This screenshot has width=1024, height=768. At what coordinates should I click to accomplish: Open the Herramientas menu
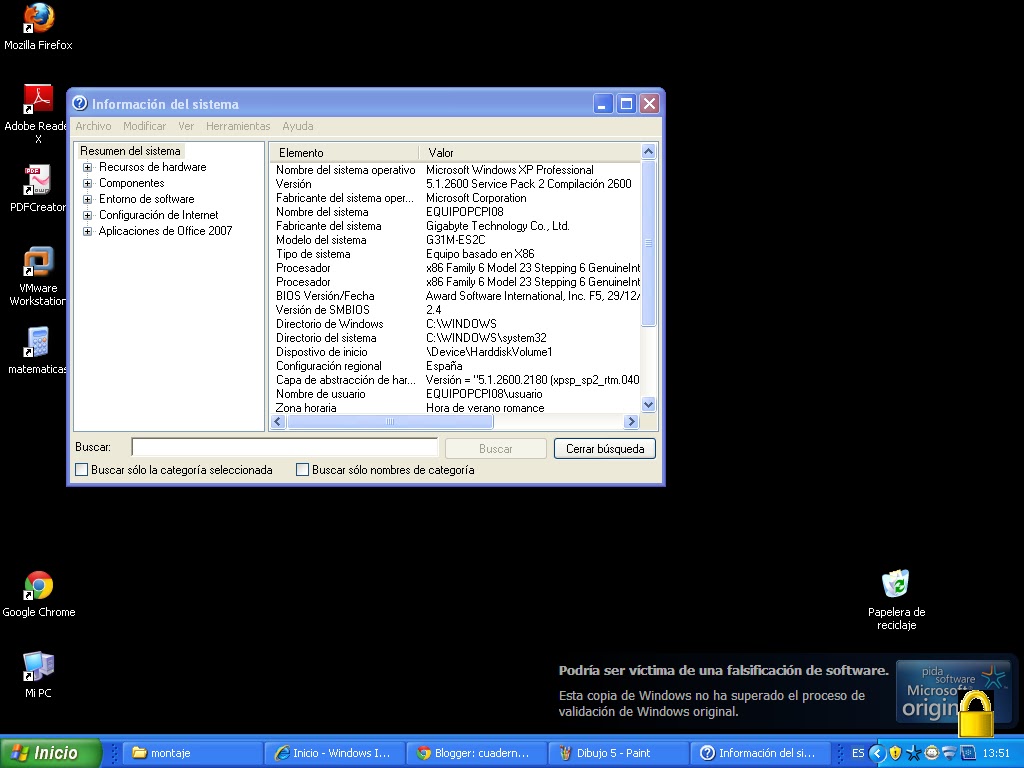point(238,126)
